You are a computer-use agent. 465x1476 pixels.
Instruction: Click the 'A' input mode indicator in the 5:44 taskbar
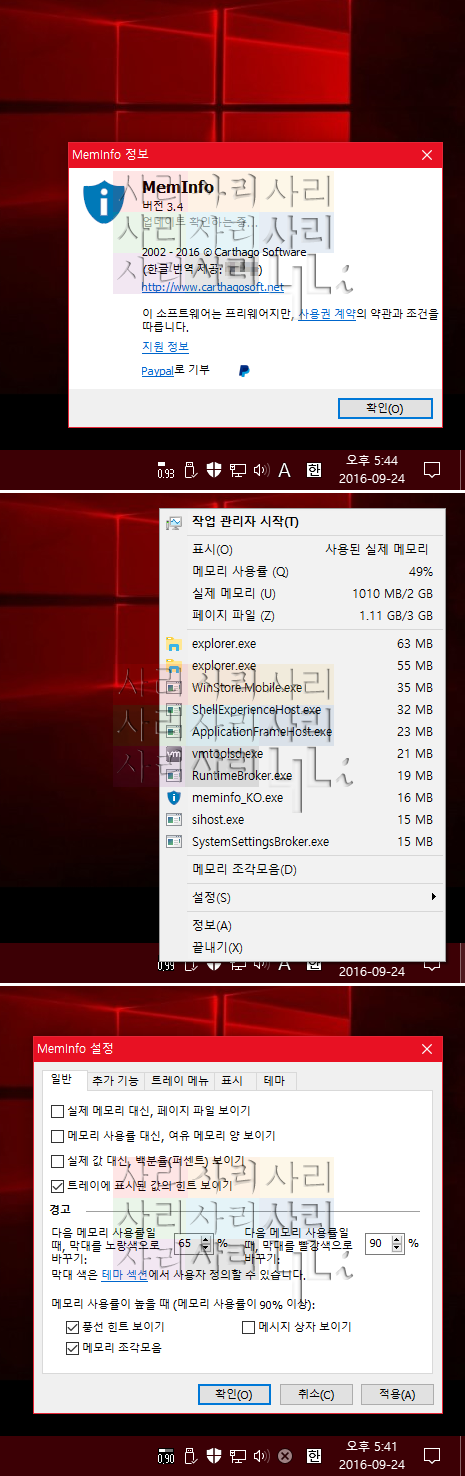click(284, 470)
